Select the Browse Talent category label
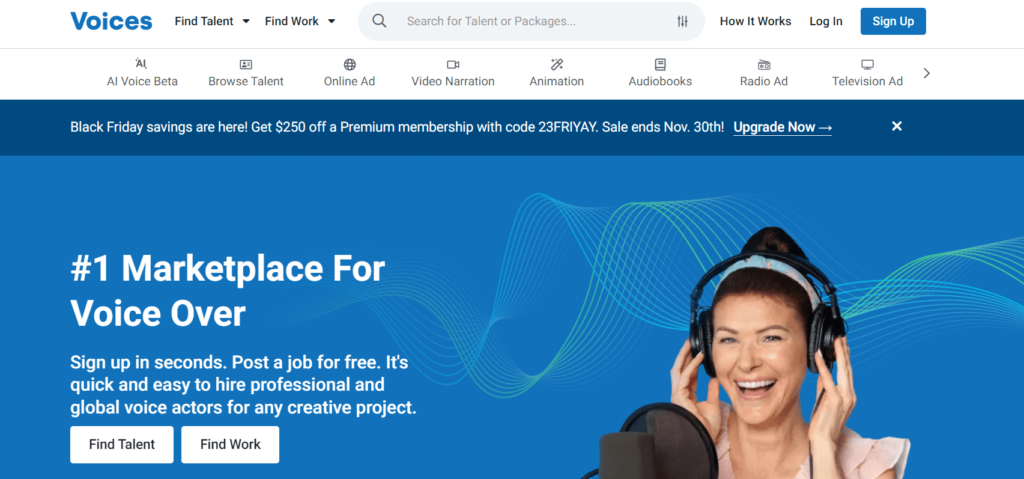Image resolution: width=1024 pixels, height=479 pixels. tap(246, 82)
